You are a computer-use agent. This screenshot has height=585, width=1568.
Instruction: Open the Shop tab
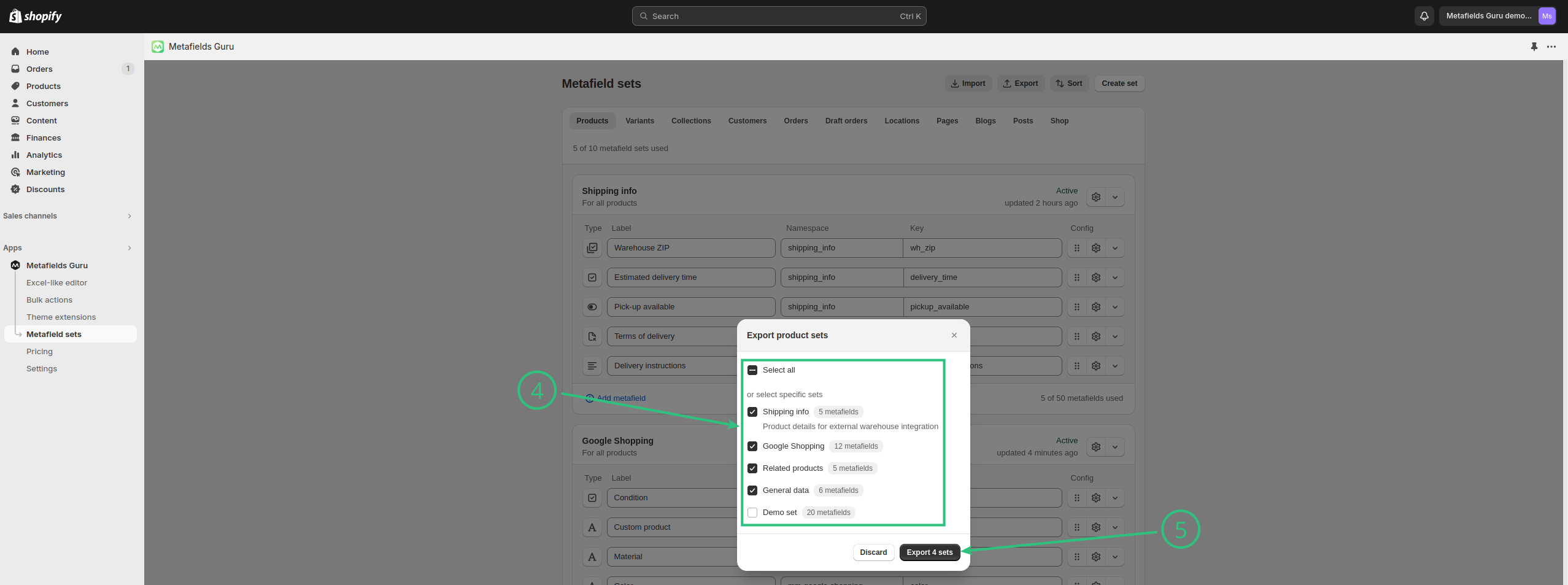point(1059,121)
